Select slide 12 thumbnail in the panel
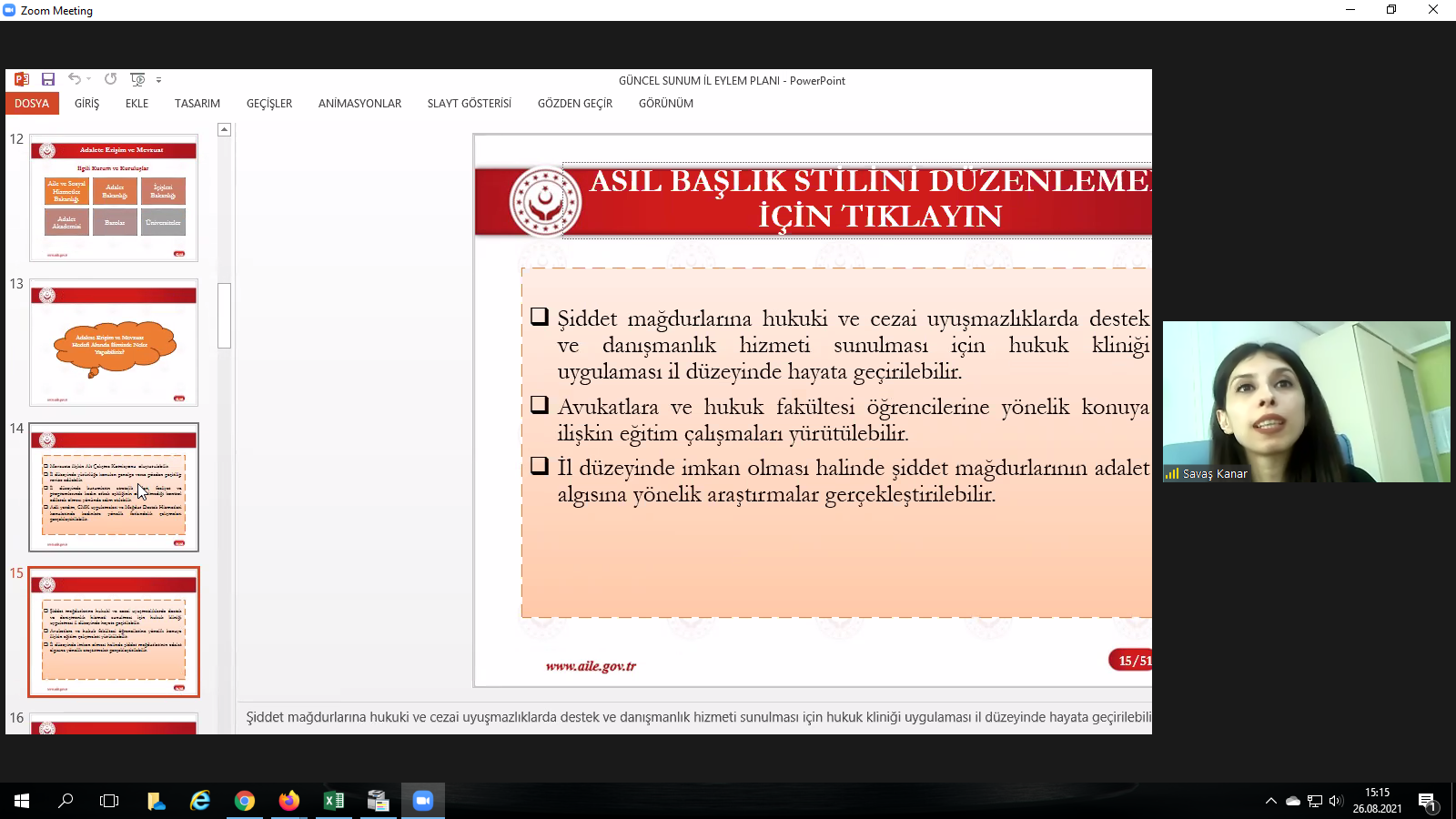Image resolution: width=1456 pixels, height=819 pixels. pyautogui.click(x=114, y=198)
